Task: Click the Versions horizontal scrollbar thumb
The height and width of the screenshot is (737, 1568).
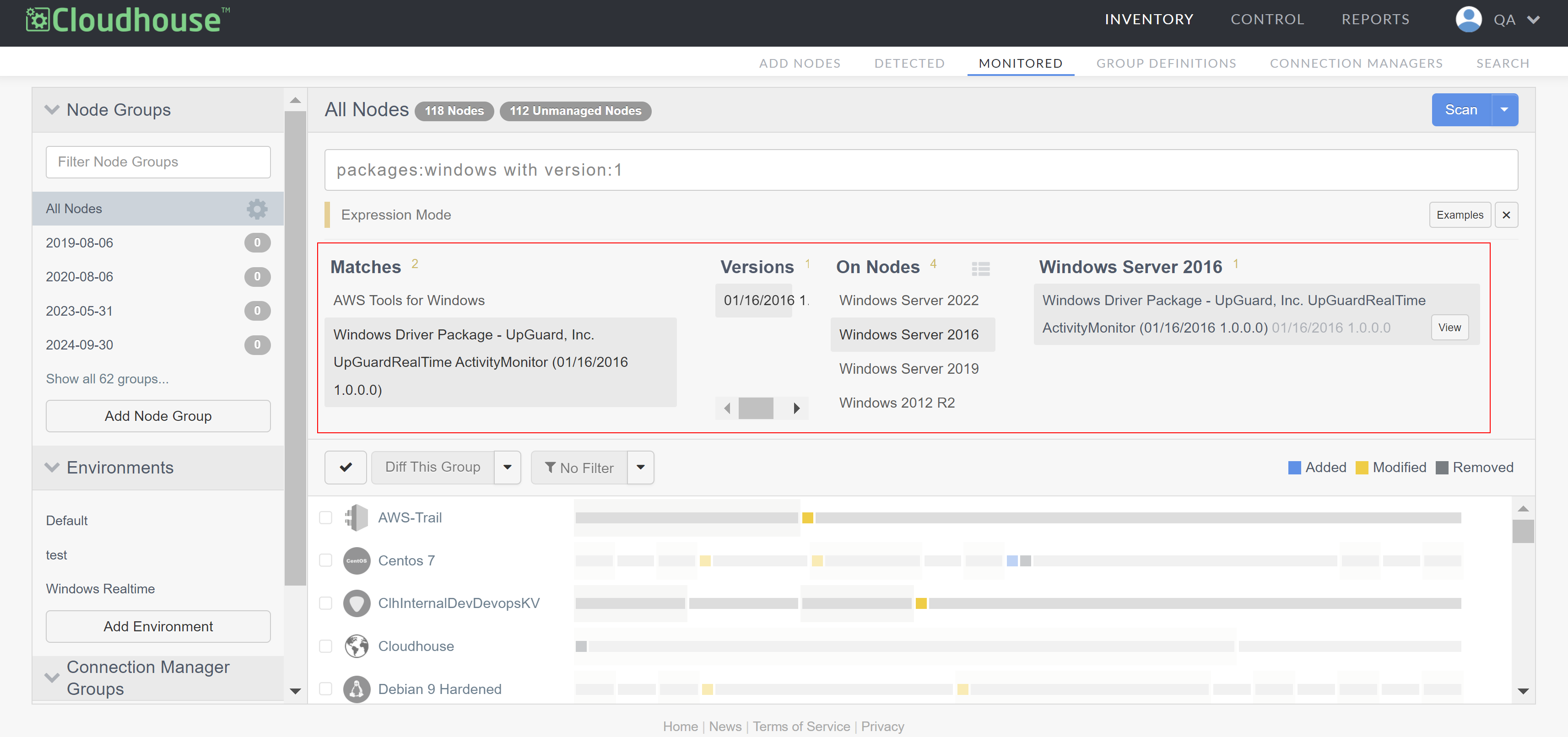Action: coord(755,409)
